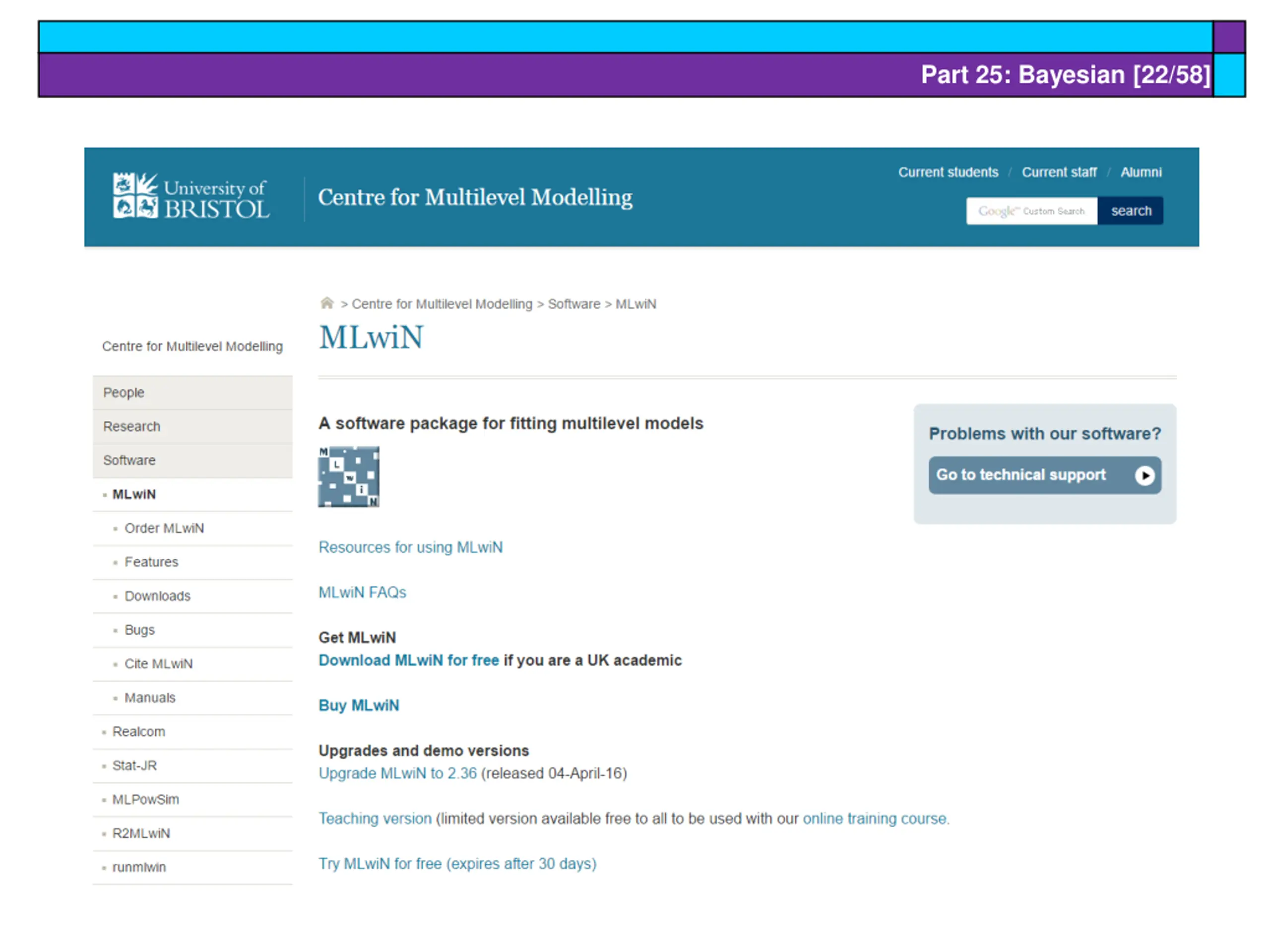Click the University of Bristol logo
This screenshot has height=952, width=1270.
[191, 196]
